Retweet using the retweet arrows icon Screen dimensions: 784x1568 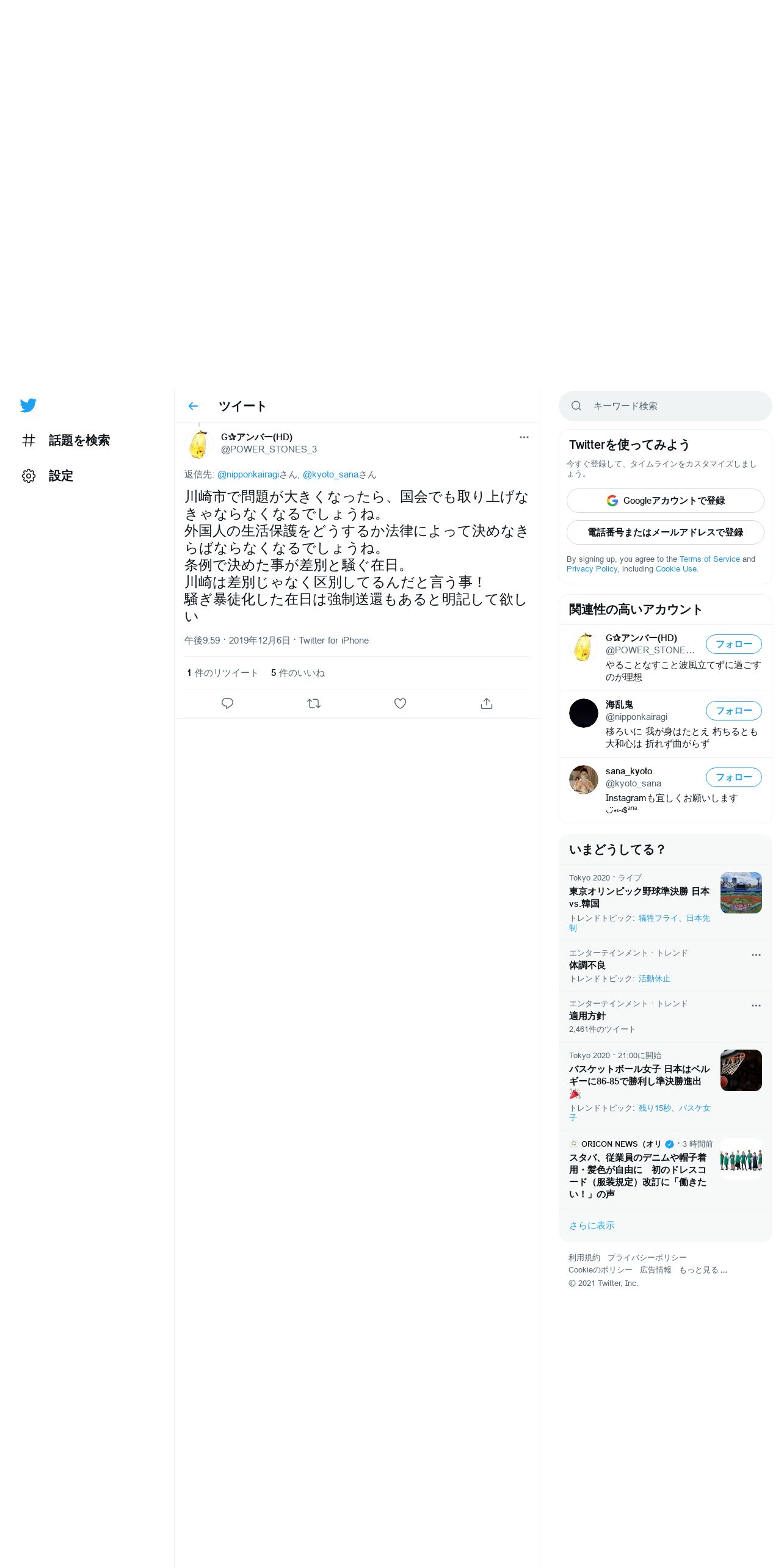314,703
